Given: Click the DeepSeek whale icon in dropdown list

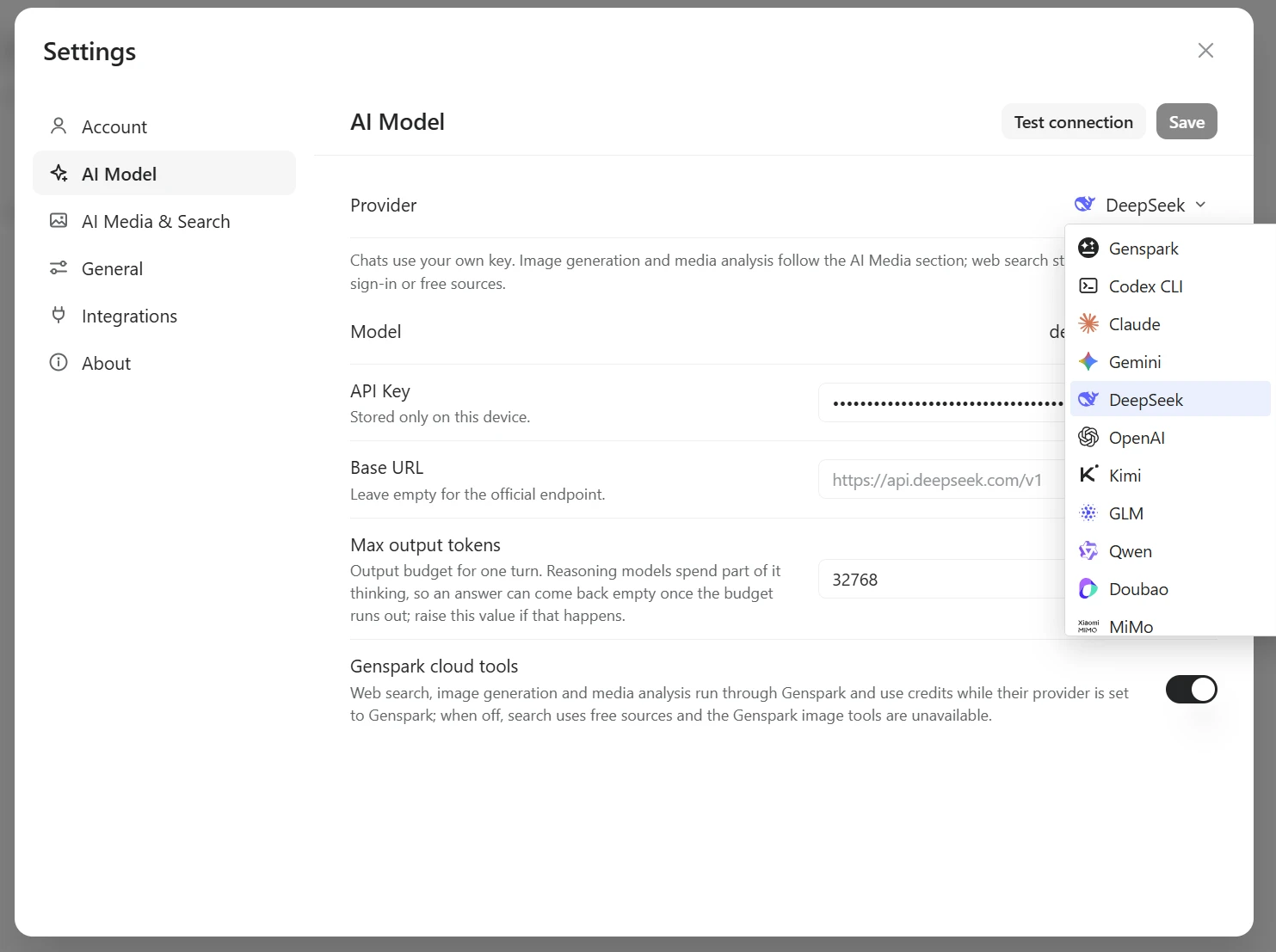Looking at the screenshot, I should (1088, 400).
